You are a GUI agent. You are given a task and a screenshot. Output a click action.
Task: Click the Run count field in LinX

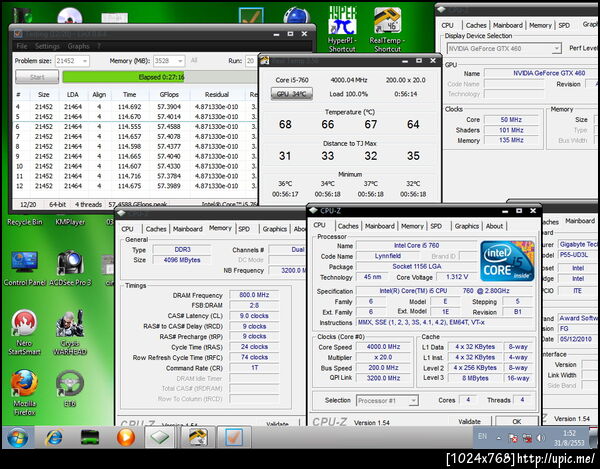[x=251, y=61]
